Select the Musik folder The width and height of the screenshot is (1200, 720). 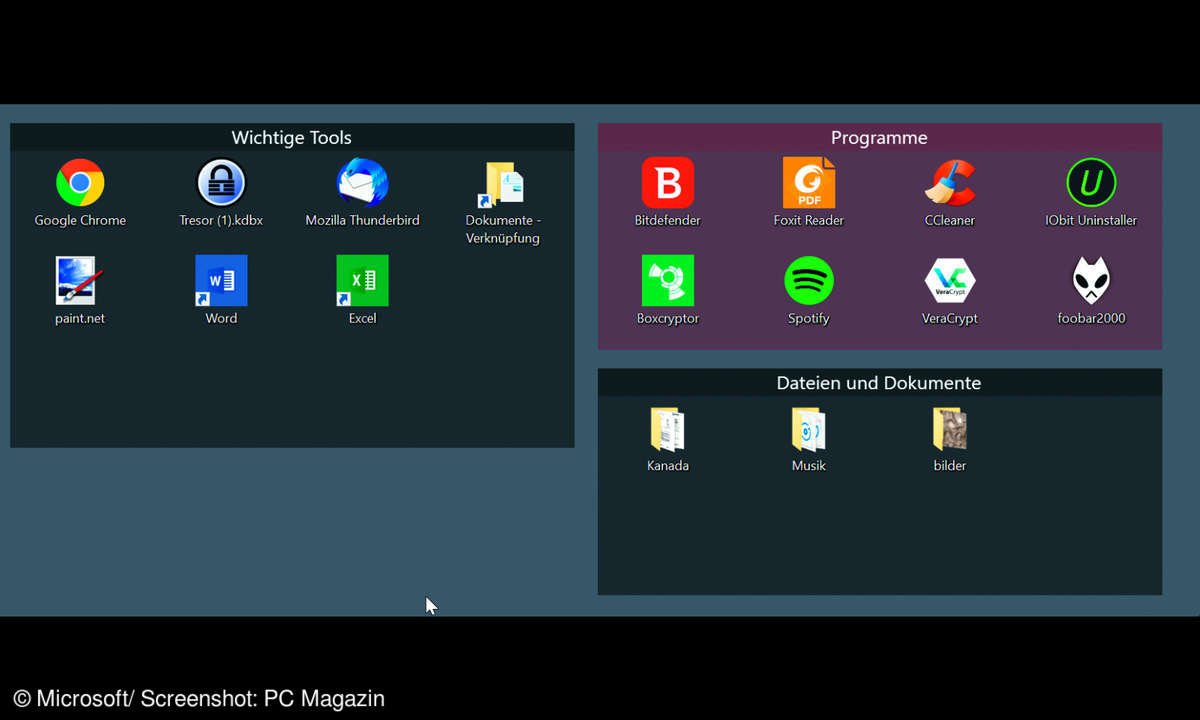[x=809, y=429]
